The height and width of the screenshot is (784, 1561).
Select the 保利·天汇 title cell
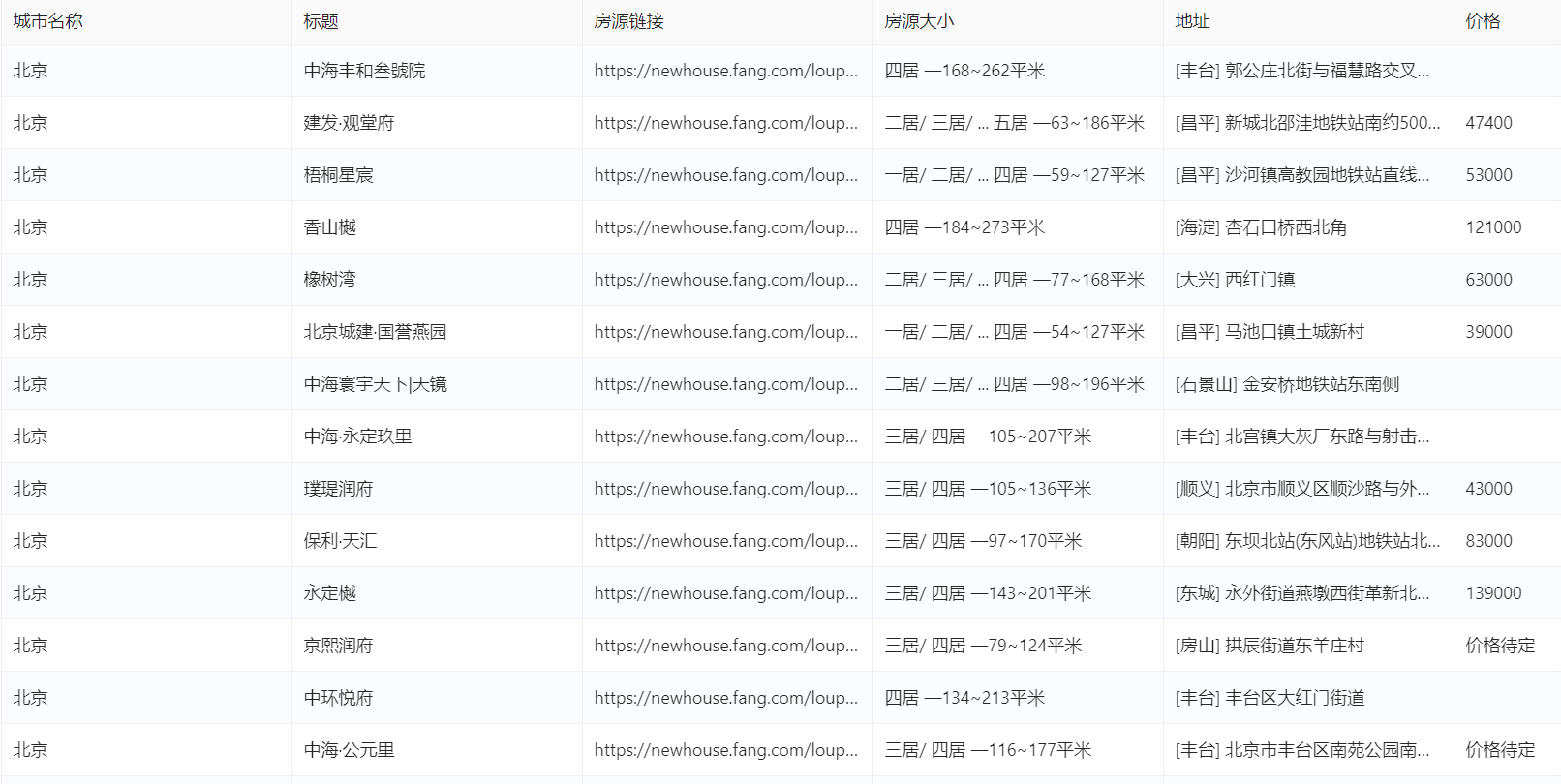click(x=341, y=541)
